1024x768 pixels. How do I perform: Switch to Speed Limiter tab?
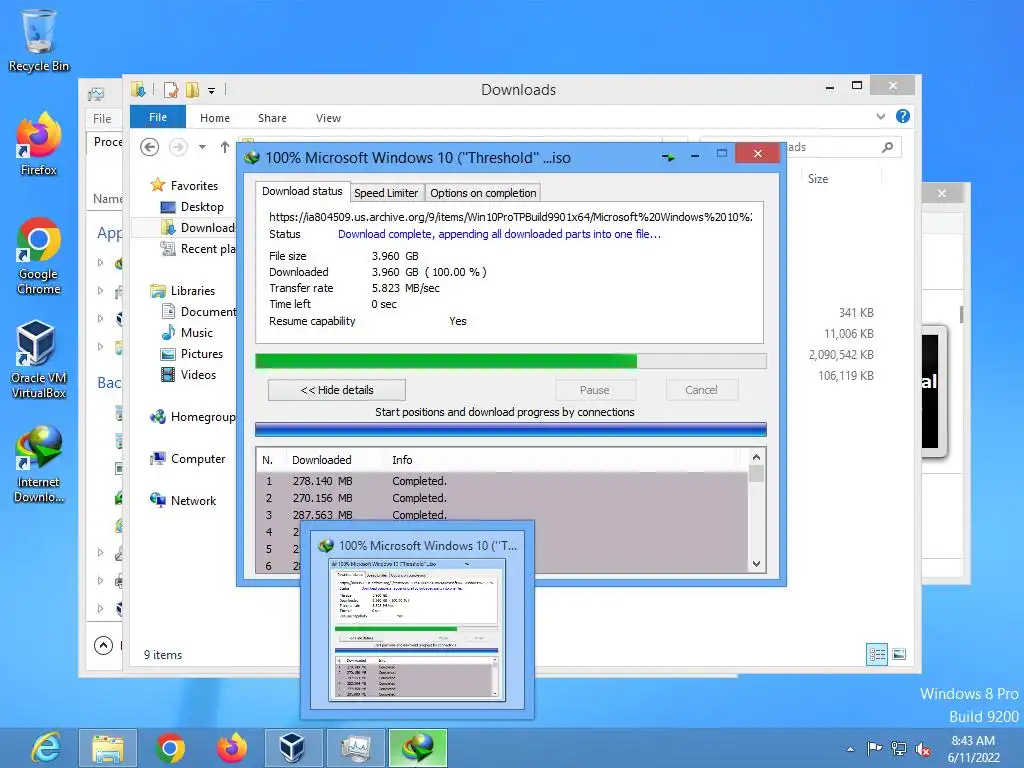386,193
